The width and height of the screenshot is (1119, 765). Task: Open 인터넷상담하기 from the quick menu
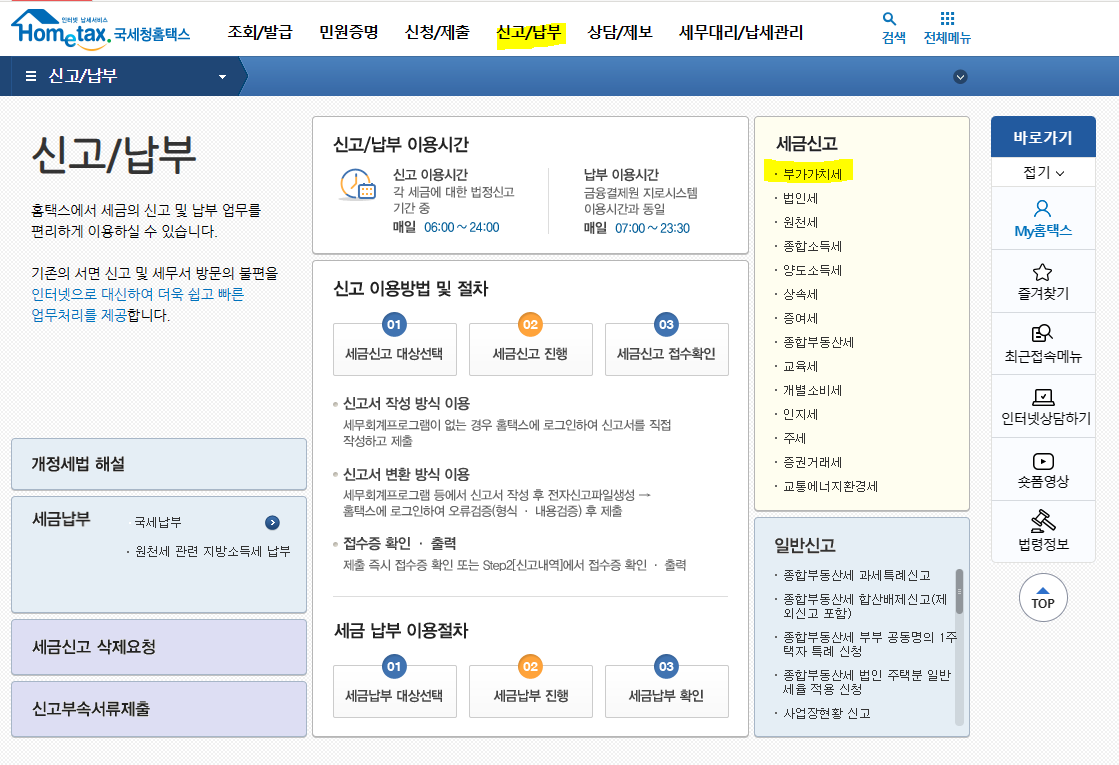coord(1043,408)
